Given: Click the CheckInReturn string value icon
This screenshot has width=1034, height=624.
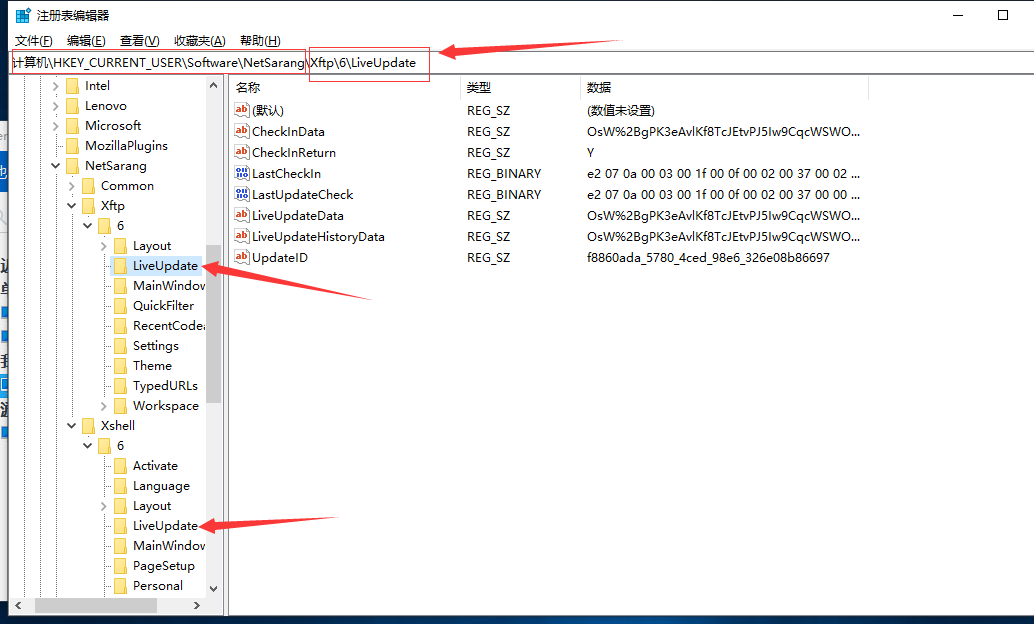Looking at the screenshot, I should pos(242,152).
